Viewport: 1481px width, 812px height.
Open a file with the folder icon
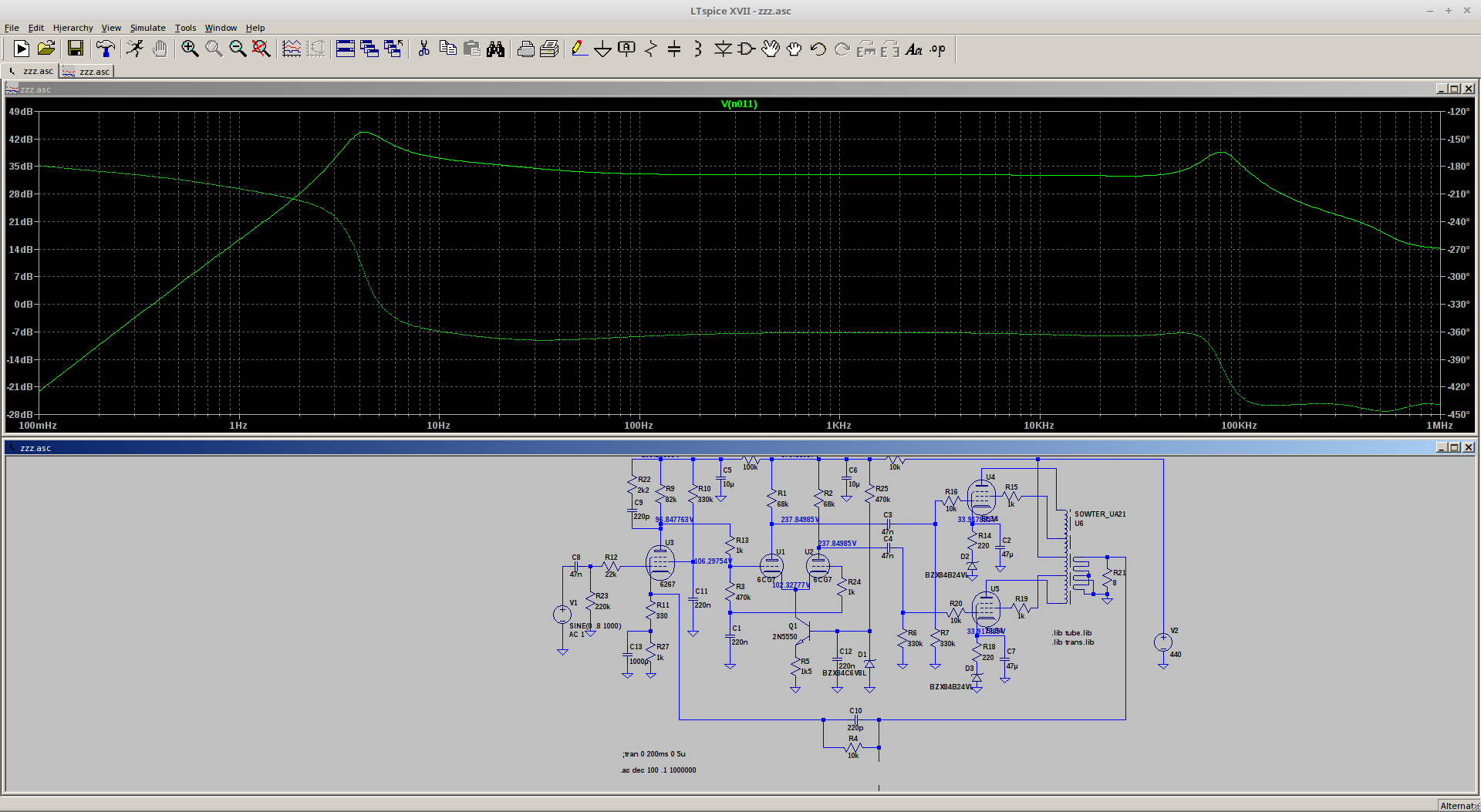[46, 49]
